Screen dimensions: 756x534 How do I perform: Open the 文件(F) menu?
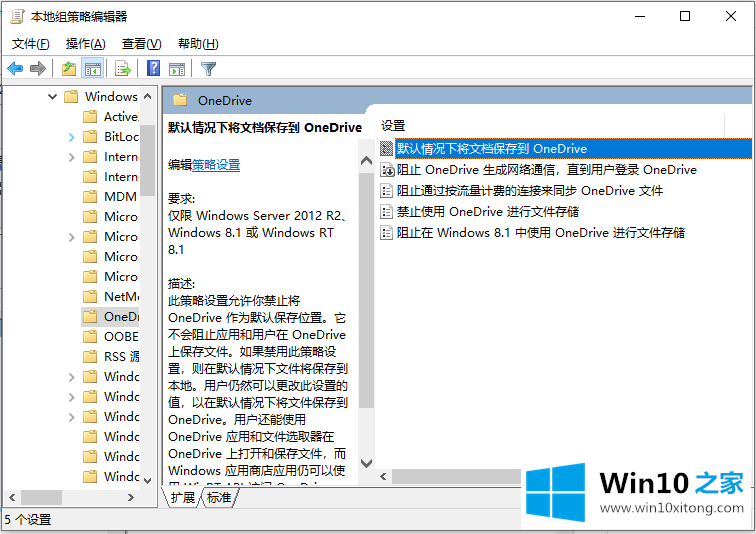(x=30, y=44)
